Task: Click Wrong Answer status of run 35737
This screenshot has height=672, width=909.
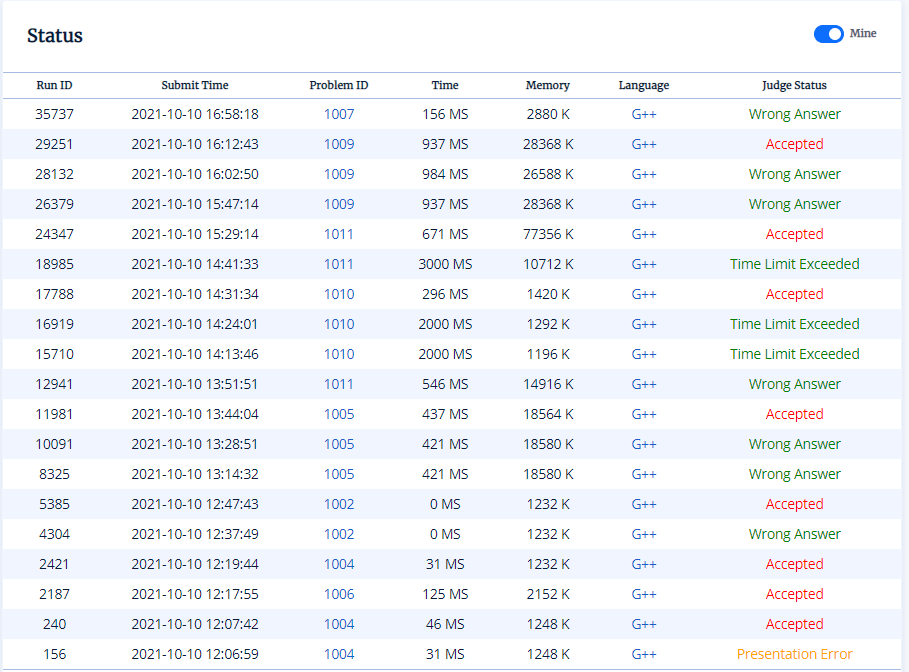Action: tap(794, 114)
